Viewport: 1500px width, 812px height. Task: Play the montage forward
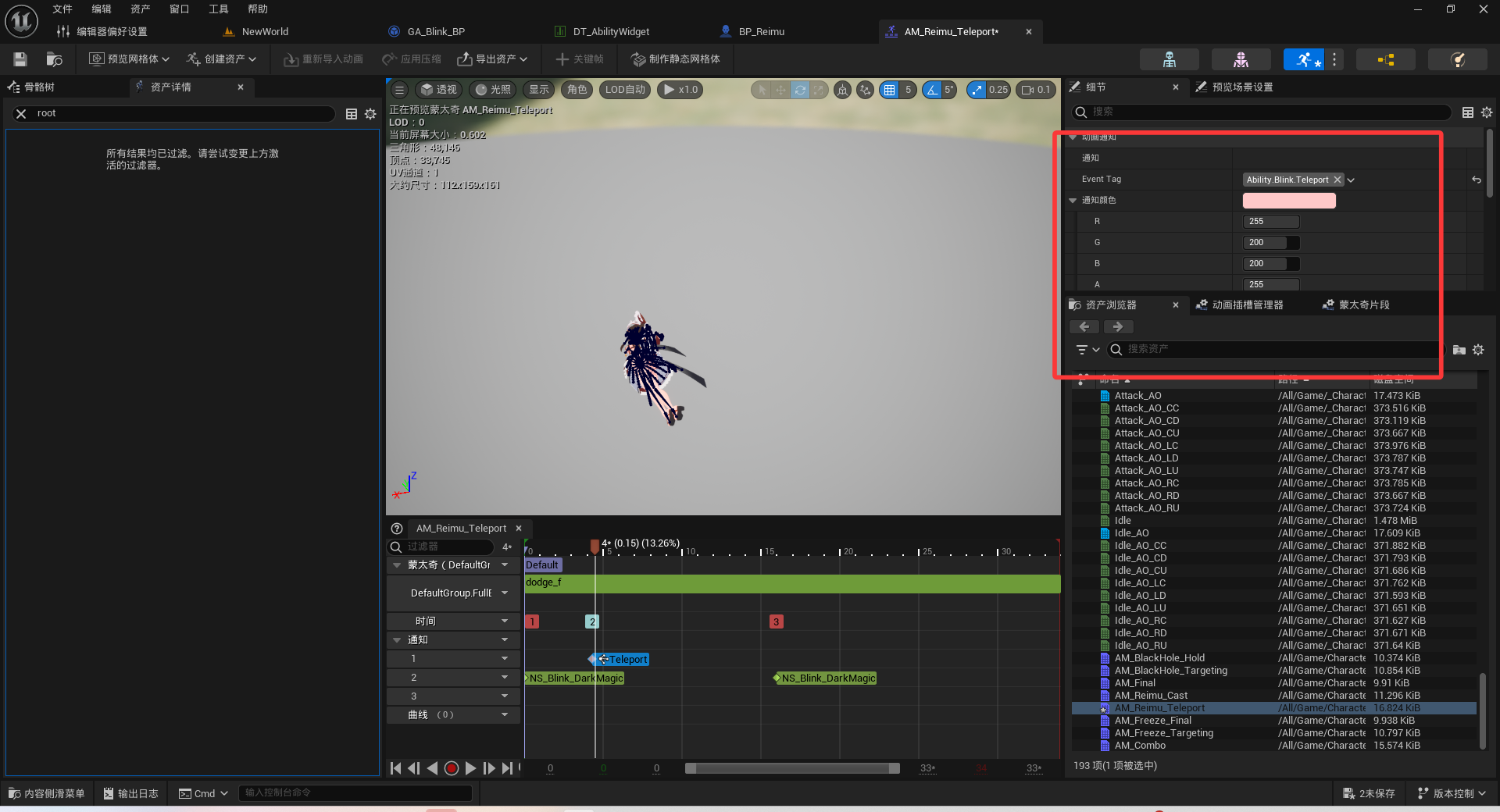point(470,768)
